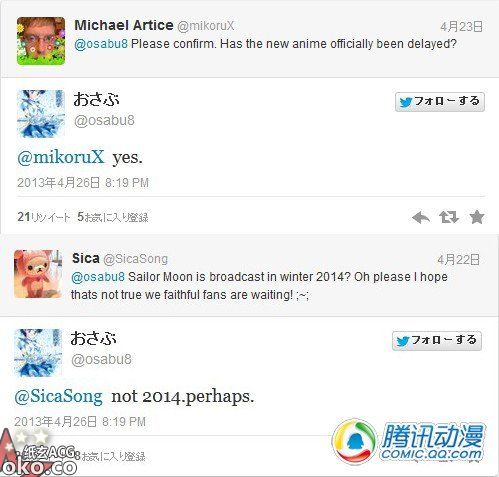Favorite the 'yes.' tweet with star icon
The width and height of the screenshot is (499, 477).
[477, 217]
